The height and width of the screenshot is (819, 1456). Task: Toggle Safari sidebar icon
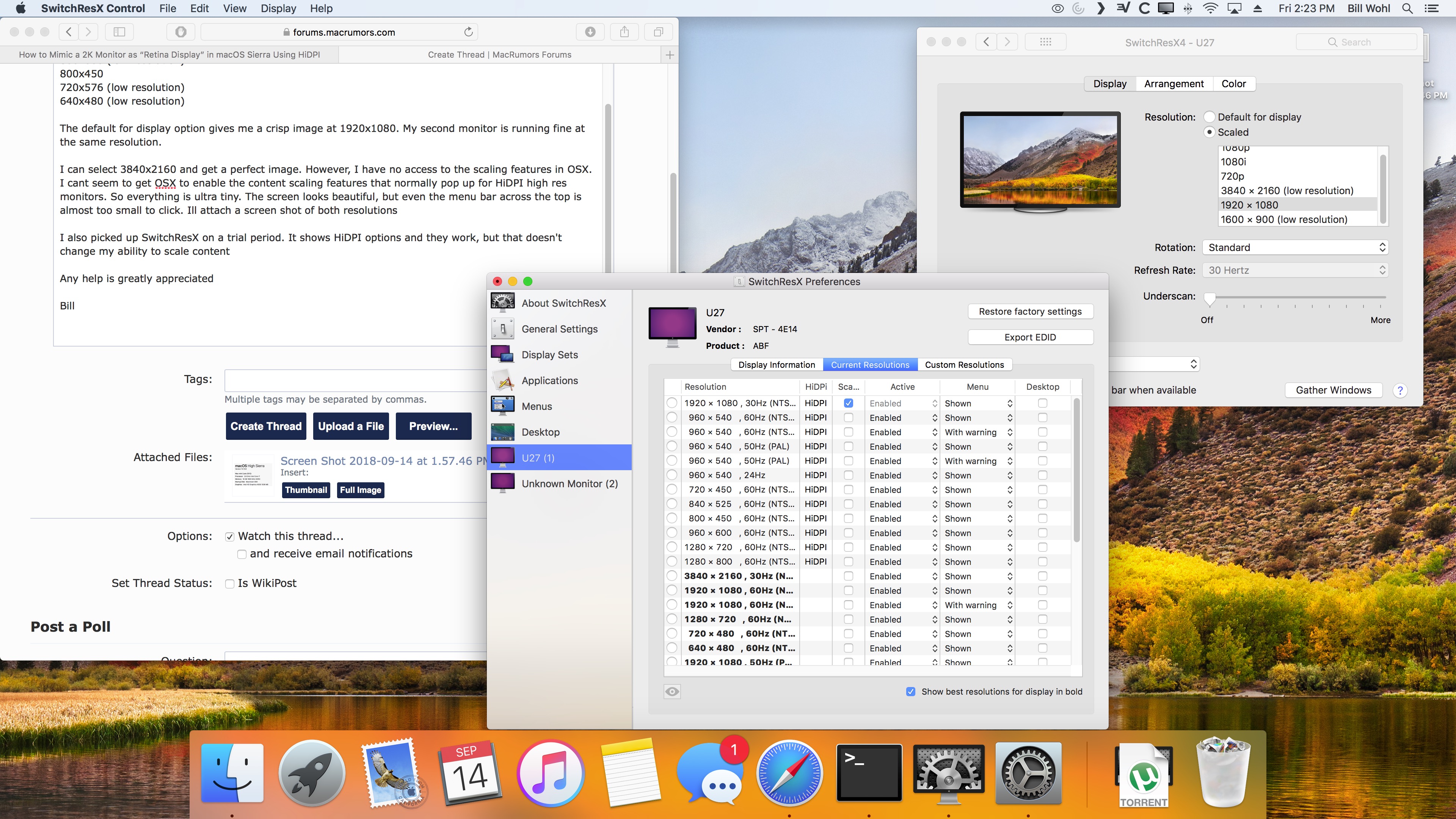click(119, 32)
